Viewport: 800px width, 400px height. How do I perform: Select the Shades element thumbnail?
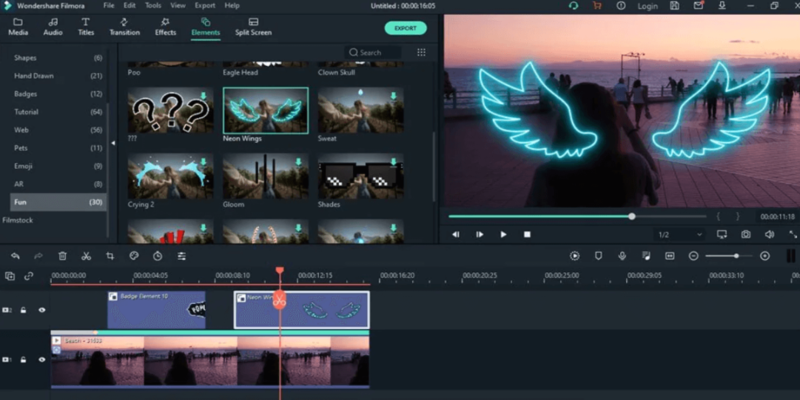(x=361, y=177)
